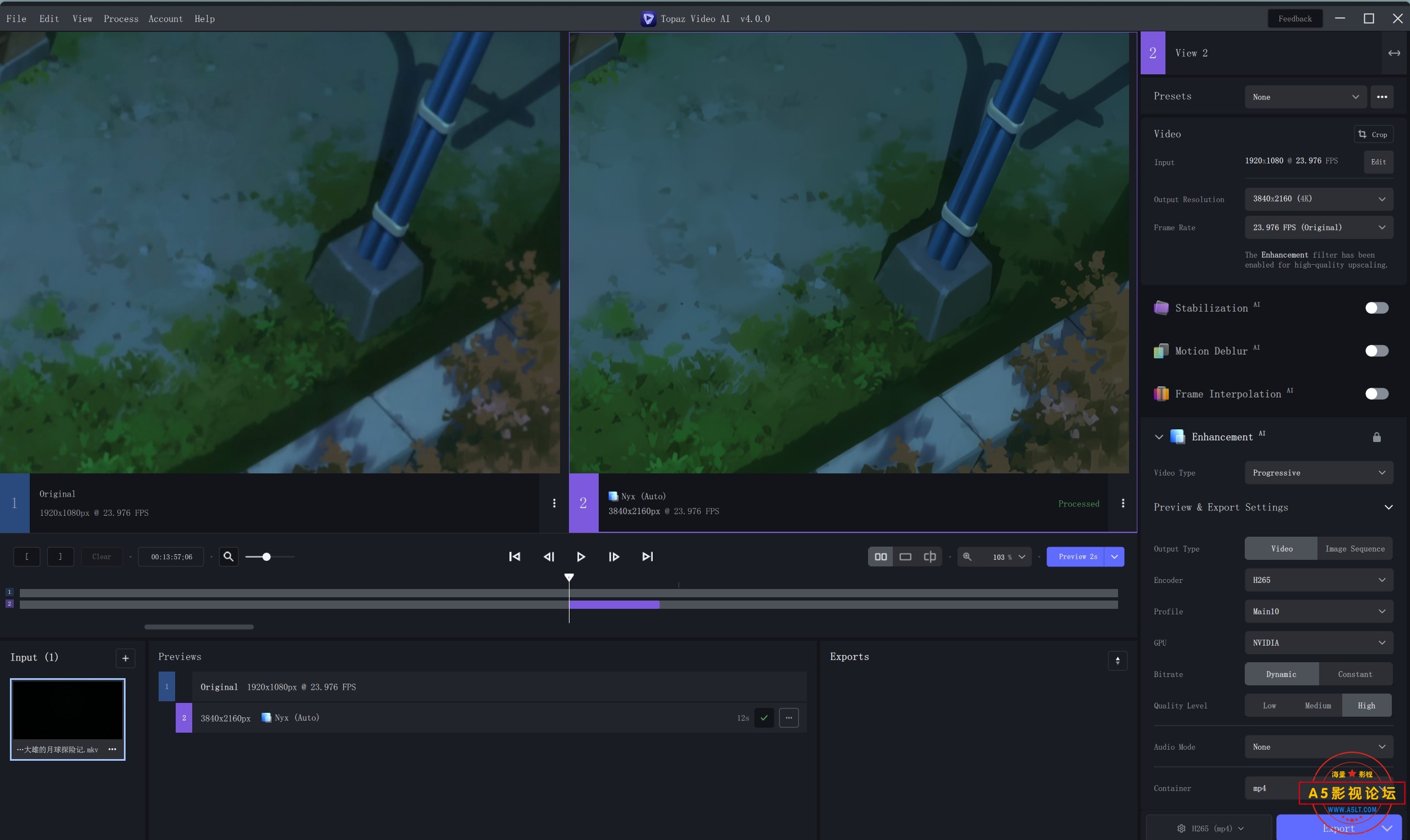
Task: Play the video preview
Action: tap(581, 557)
